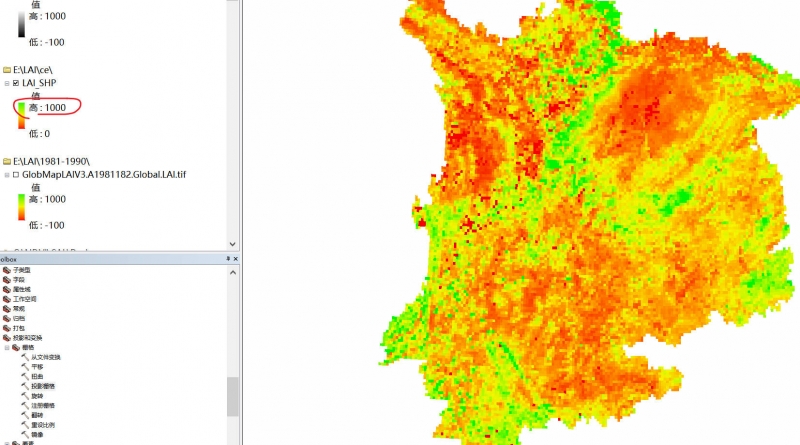This screenshot has width=800, height=445.
Task: Select the 旋转 tool entry
Action: pos(37,395)
